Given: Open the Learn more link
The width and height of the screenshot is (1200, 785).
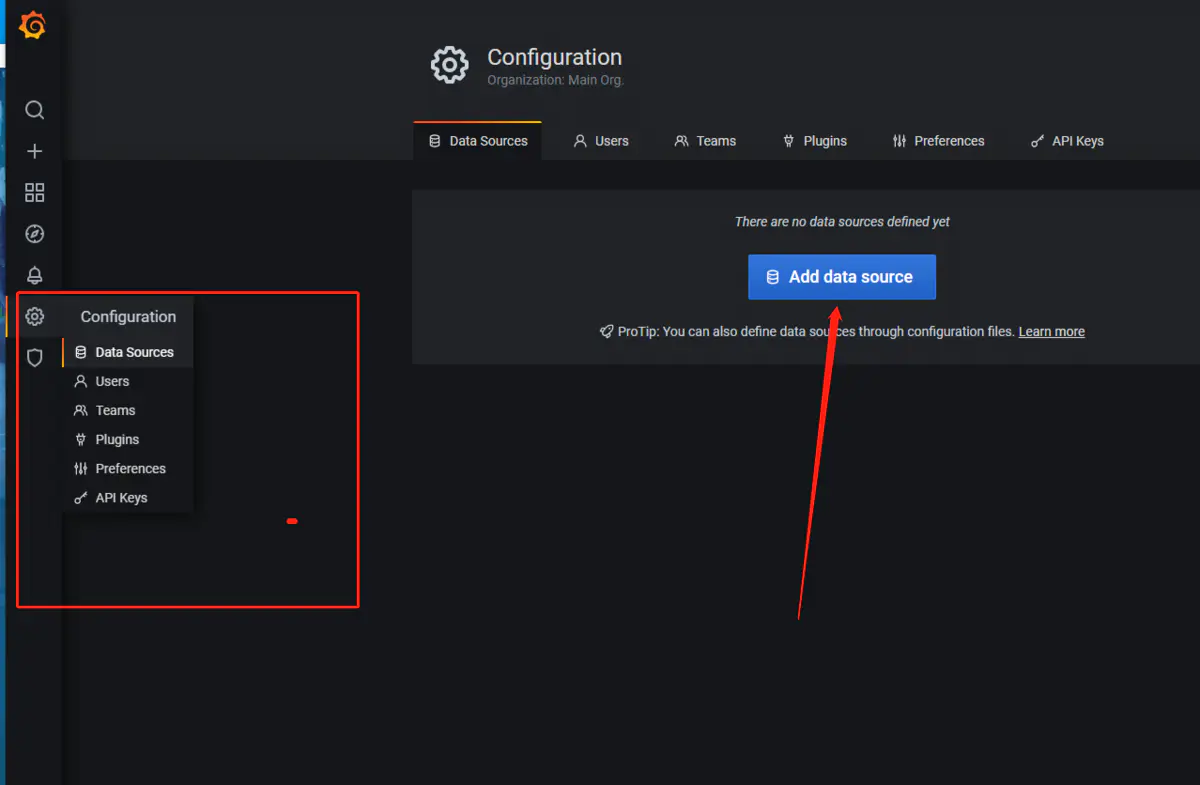Looking at the screenshot, I should click(x=1051, y=331).
